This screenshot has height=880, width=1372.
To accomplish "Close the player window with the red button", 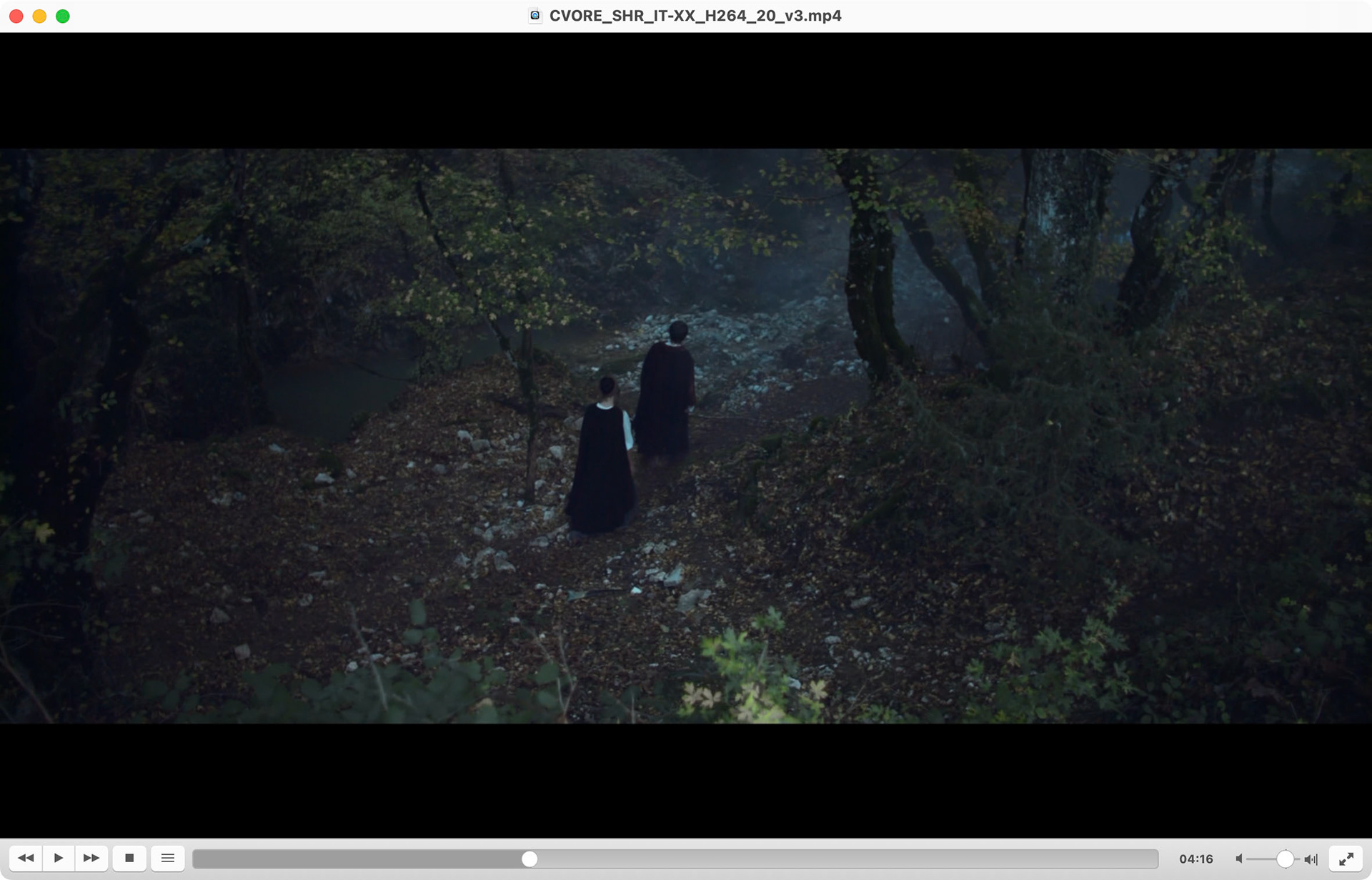I will [16, 16].
